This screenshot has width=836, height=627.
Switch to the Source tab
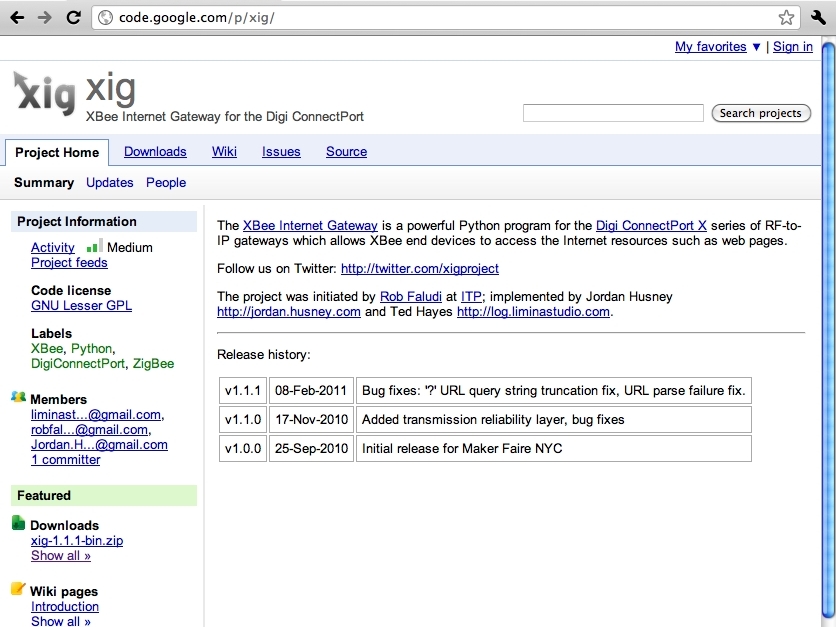coord(347,152)
